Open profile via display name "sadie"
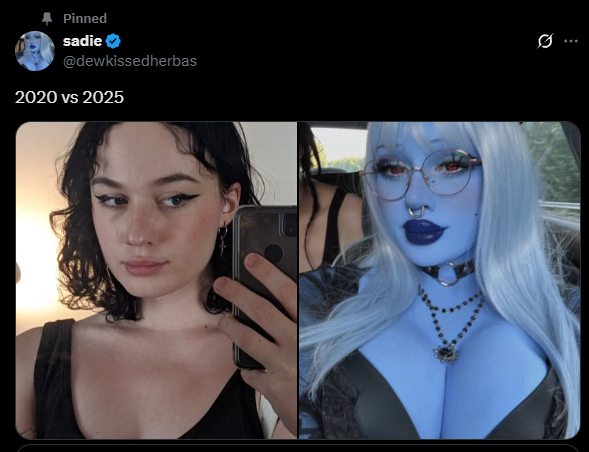Screen dimensions: 589x452 coord(82,41)
